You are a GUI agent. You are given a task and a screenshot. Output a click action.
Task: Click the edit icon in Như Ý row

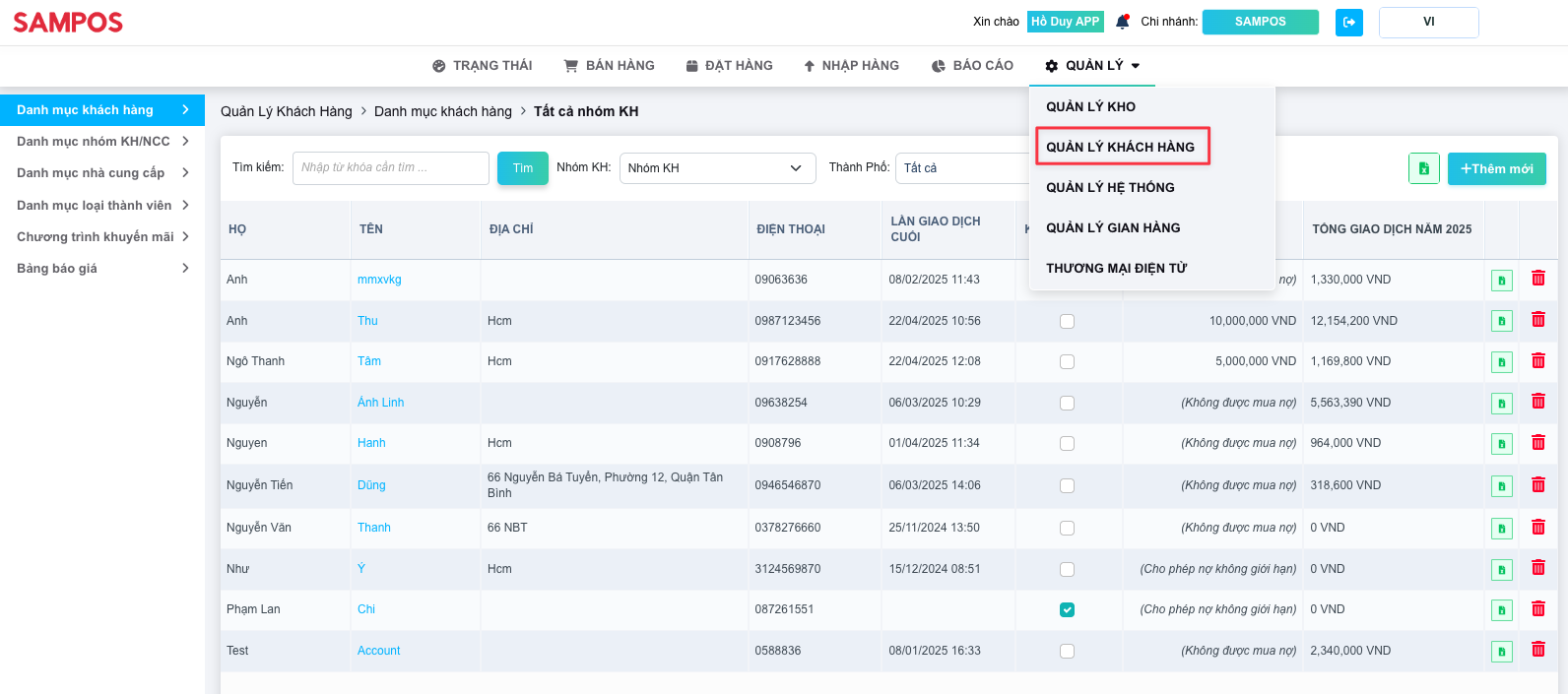coord(1502,569)
